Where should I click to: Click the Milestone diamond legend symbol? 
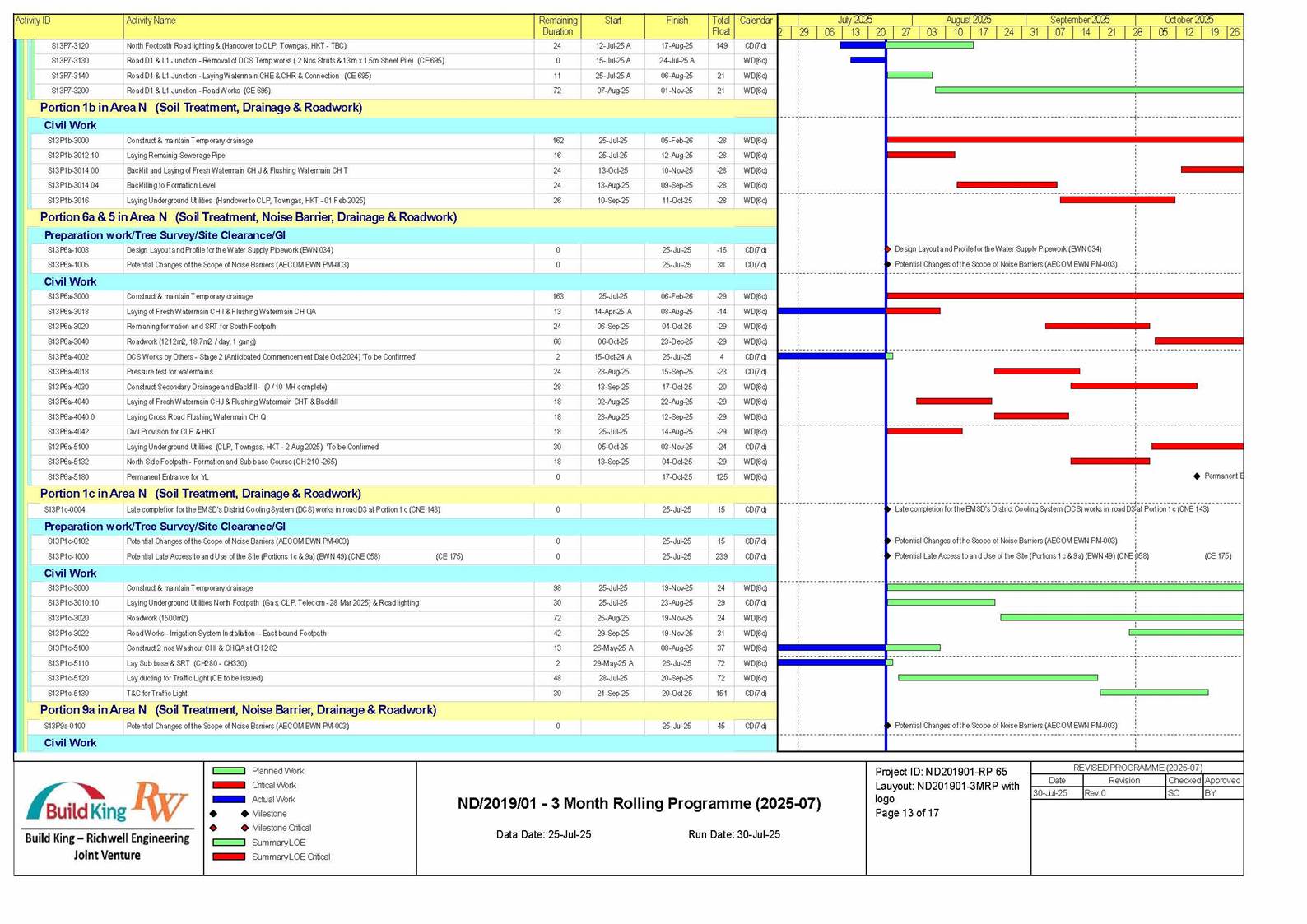pos(229,814)
